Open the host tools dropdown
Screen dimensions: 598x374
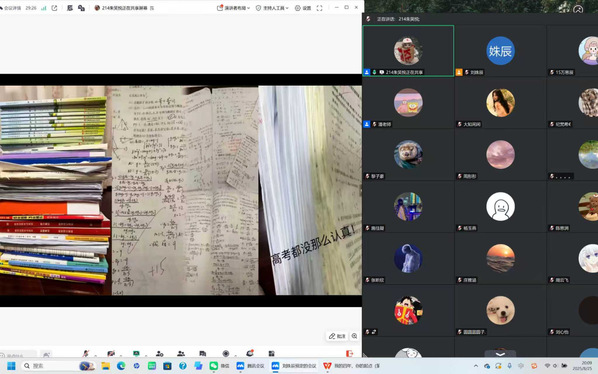click(x=272, y=8)
